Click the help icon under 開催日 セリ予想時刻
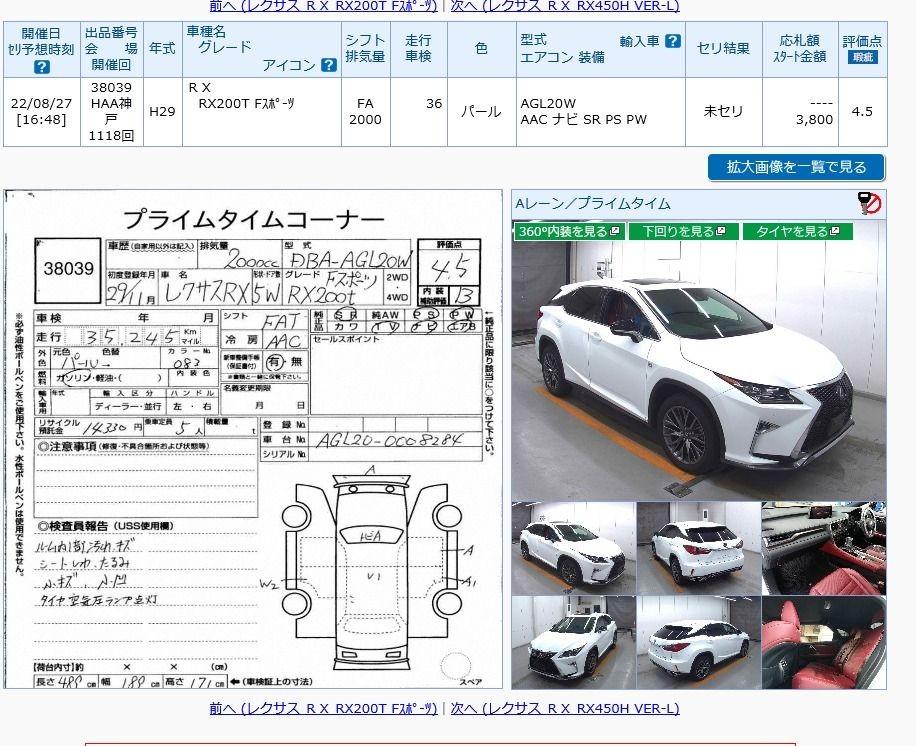This screenshot has width=916, height=746. (x=41, y=67)
